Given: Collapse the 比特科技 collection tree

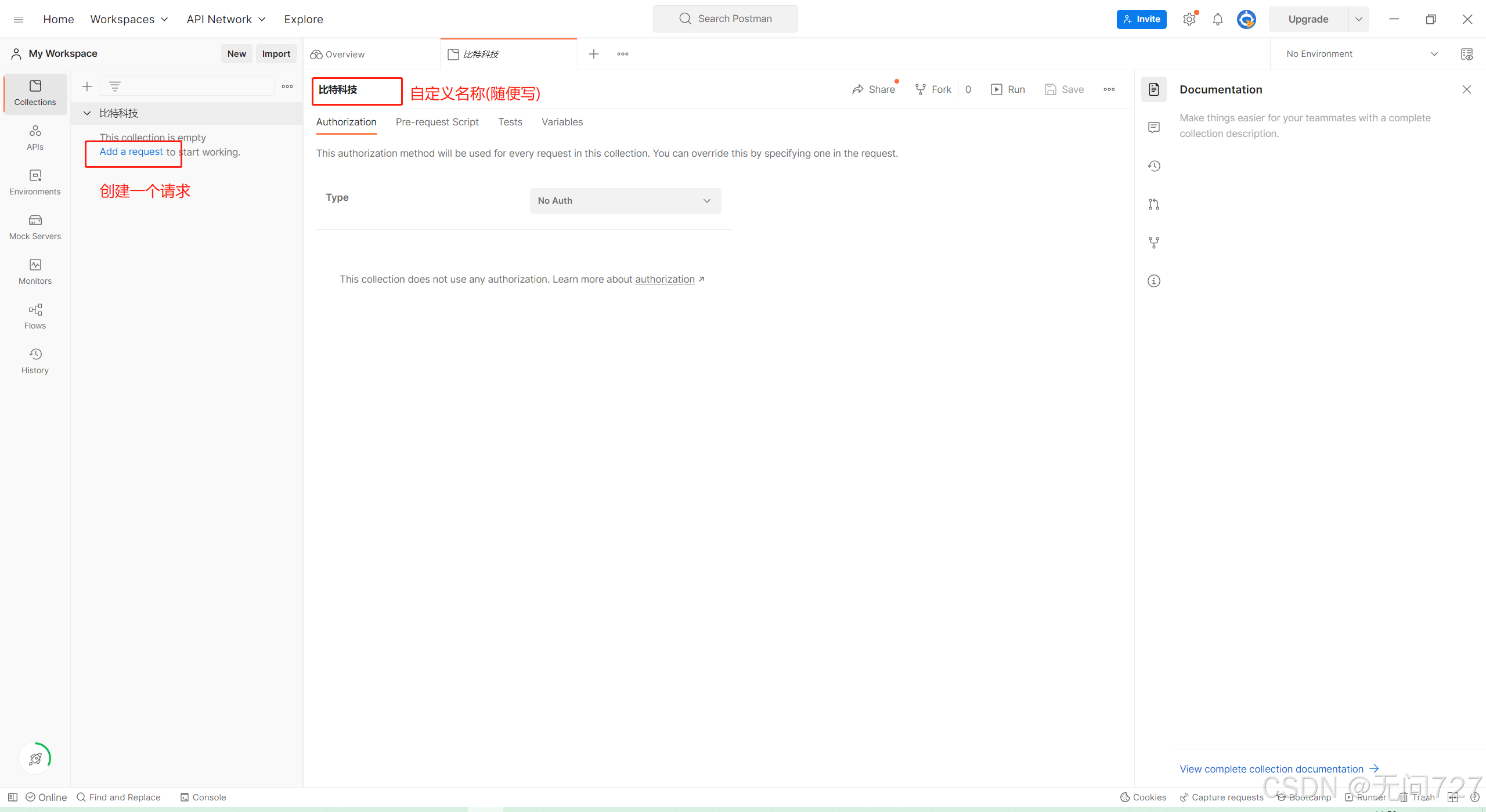Looking at the screenshot, I should [x=87, y=113].
